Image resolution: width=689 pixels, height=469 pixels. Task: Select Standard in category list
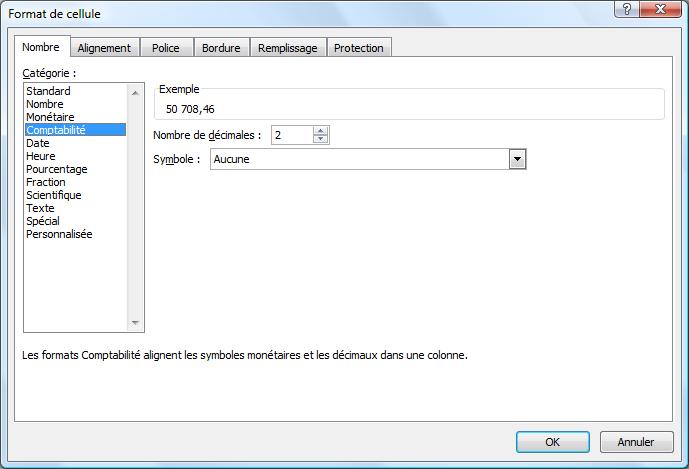[48, 91]
